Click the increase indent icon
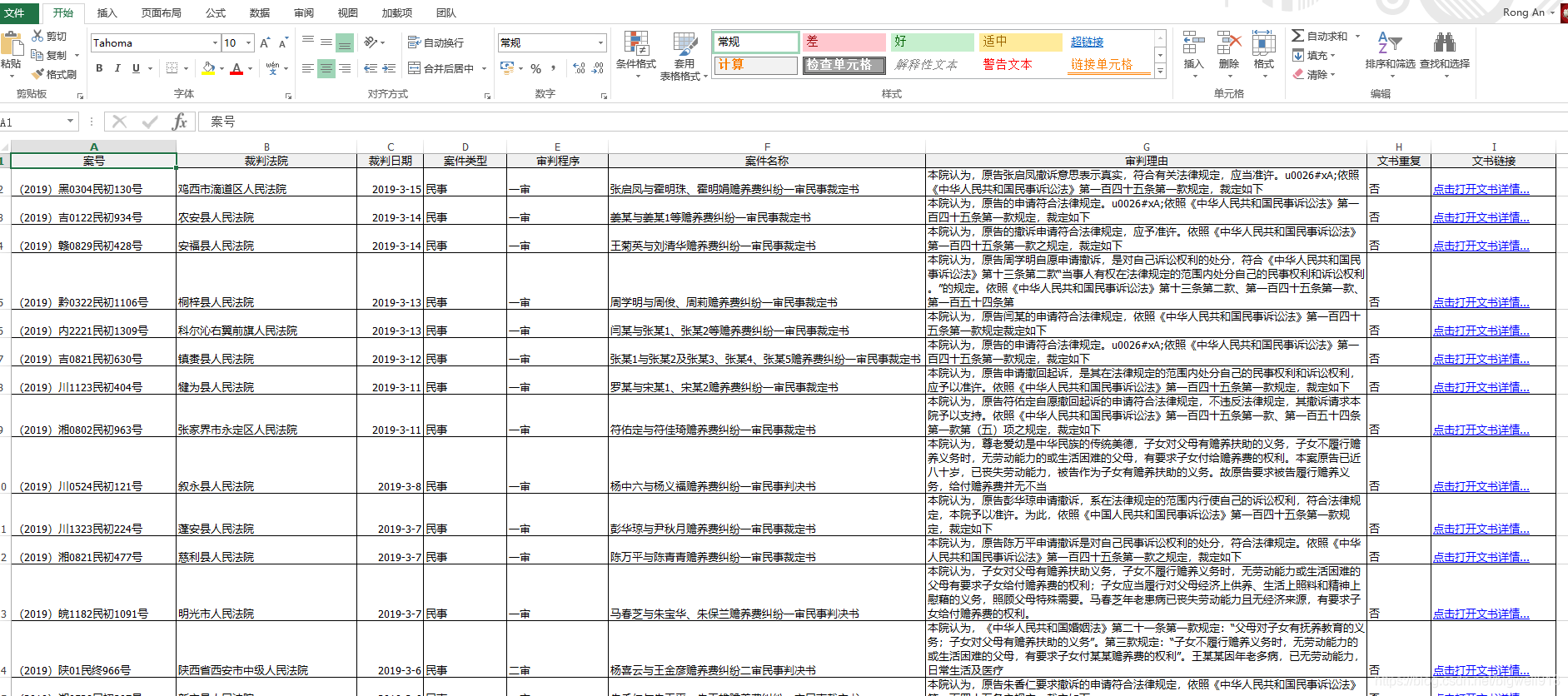This screenshot has width=1568, height=696. [x=389, y=68]
